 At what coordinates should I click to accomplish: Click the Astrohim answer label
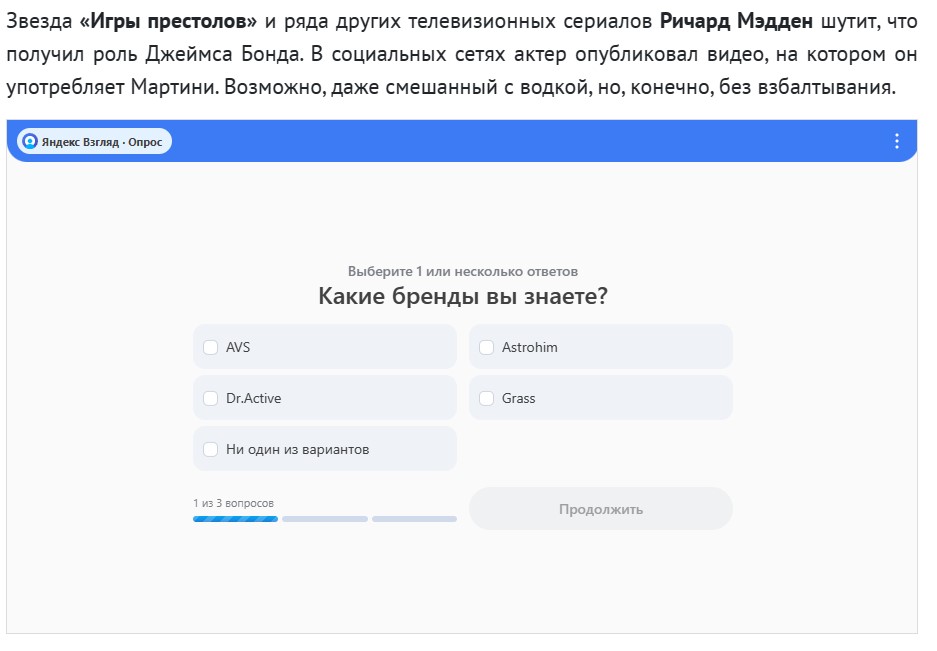(x=529, y=347)
